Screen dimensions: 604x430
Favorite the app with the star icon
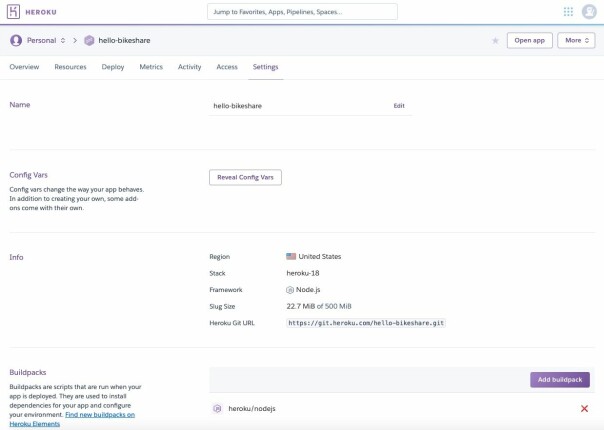495,40
